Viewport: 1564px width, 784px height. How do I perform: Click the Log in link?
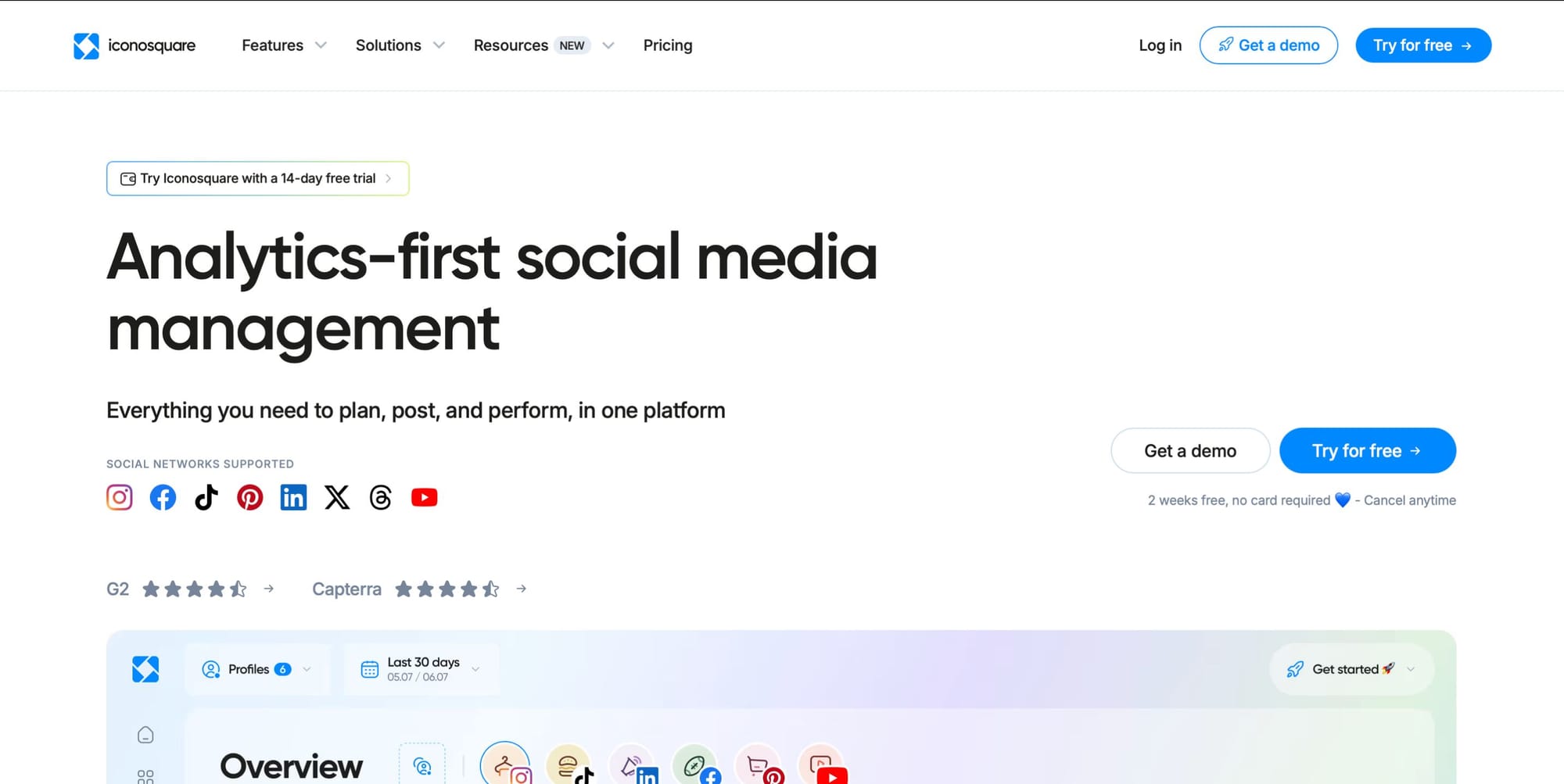1160,45
